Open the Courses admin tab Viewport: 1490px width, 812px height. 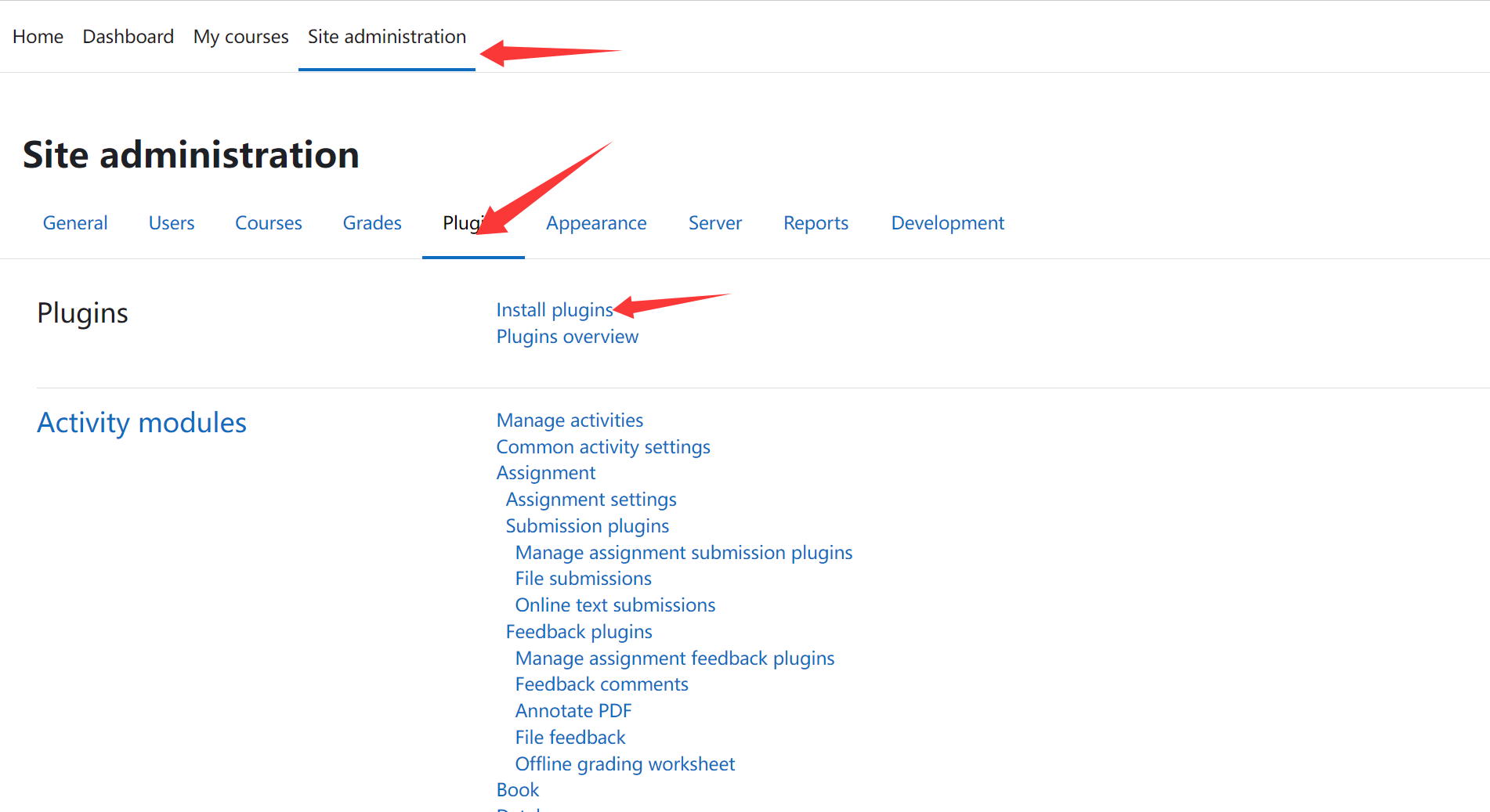tap(268, 223)
